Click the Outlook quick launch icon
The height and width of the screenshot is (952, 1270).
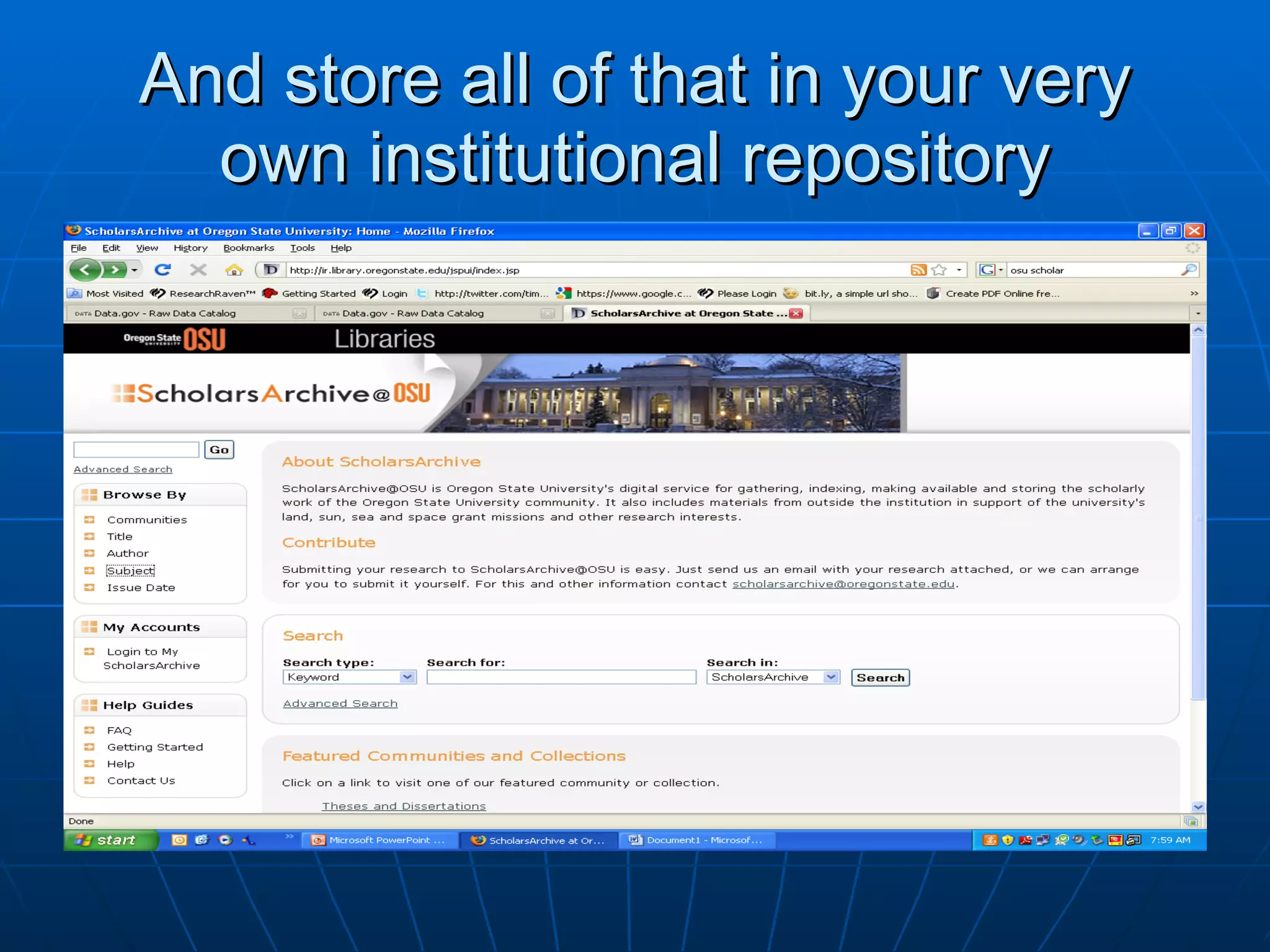pyautogui.click(x=179, y=840)
